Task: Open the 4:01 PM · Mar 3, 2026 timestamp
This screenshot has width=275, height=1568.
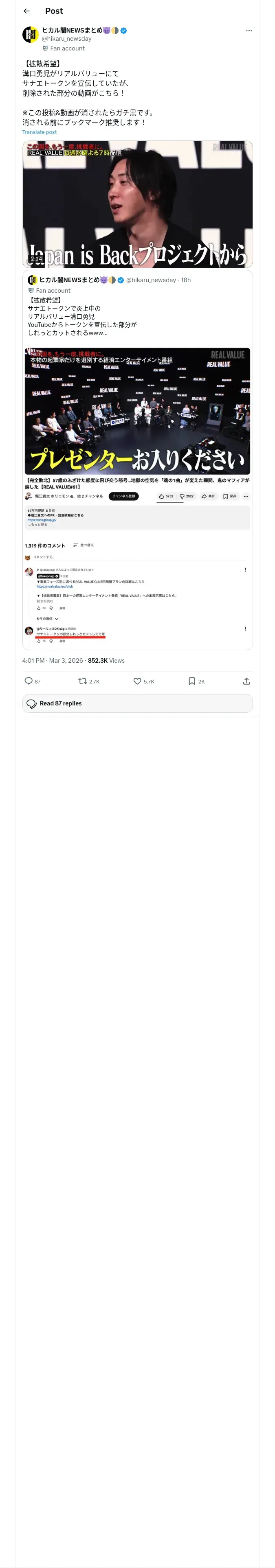Action: click(53, 660)
